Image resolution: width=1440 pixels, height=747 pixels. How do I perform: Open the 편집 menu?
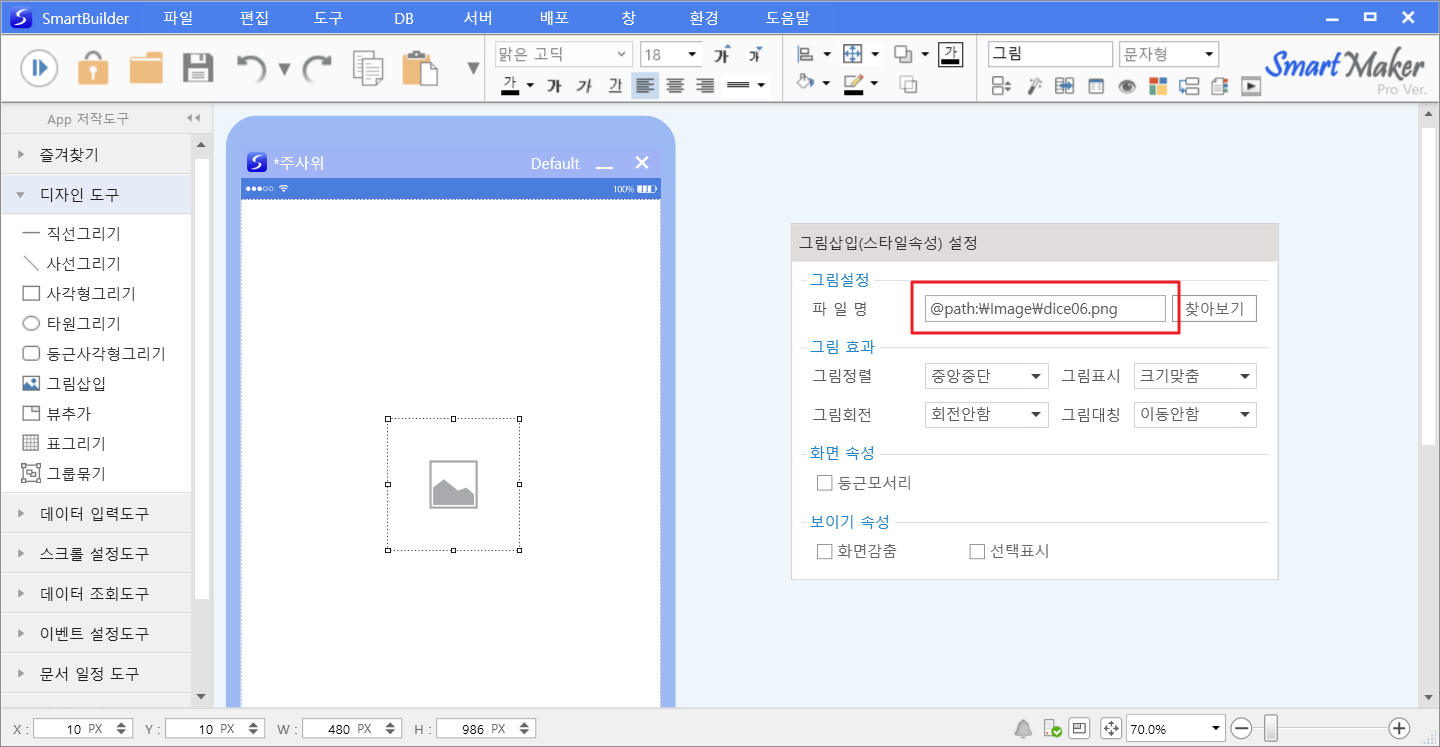click(x=255, y=18)
